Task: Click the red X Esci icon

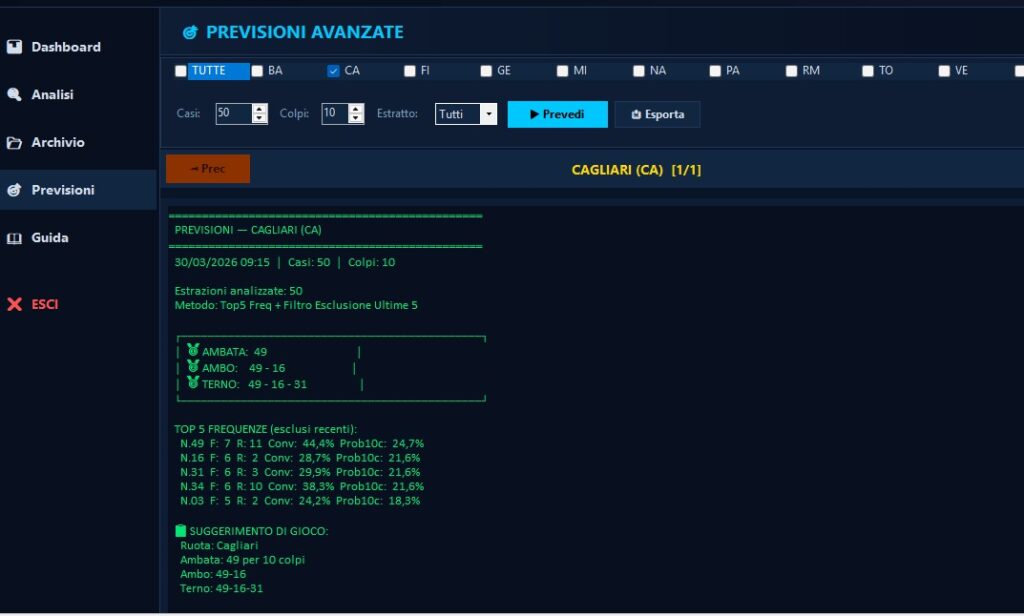Action: (14, 304)
